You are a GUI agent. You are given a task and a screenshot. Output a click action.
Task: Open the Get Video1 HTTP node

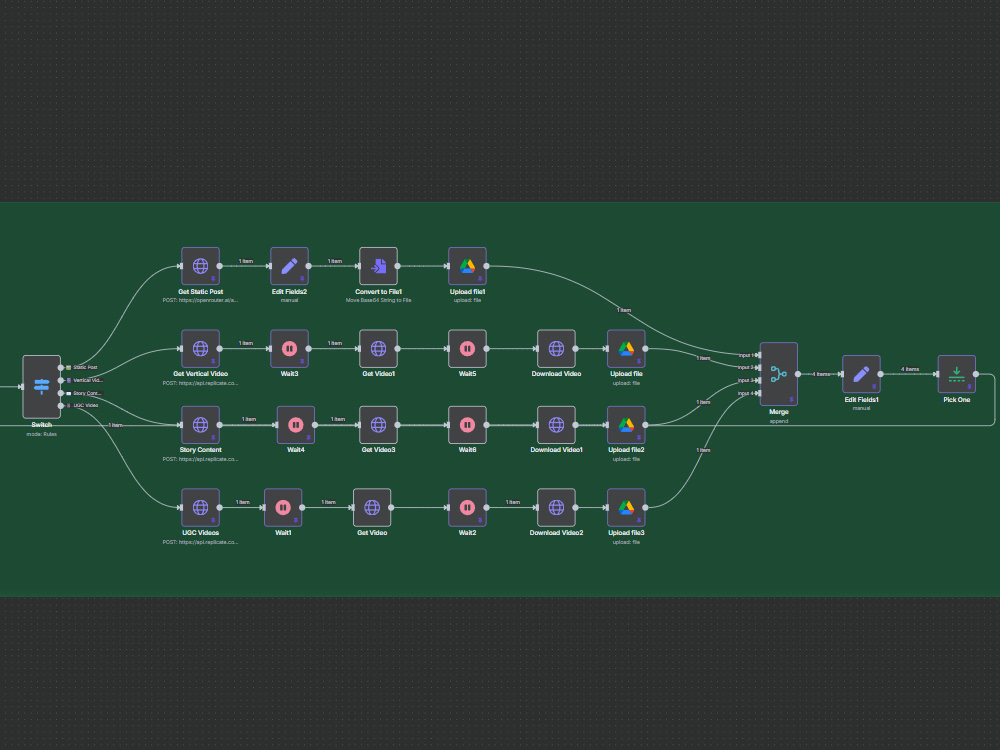[x=378, y=348]
